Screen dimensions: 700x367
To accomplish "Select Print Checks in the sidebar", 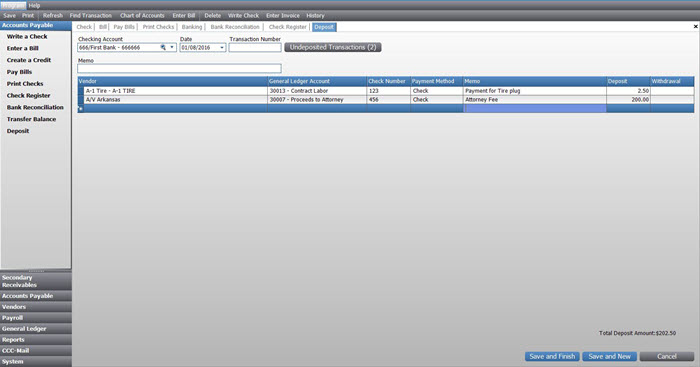I will pyautogui.click(x=25, y=84).
